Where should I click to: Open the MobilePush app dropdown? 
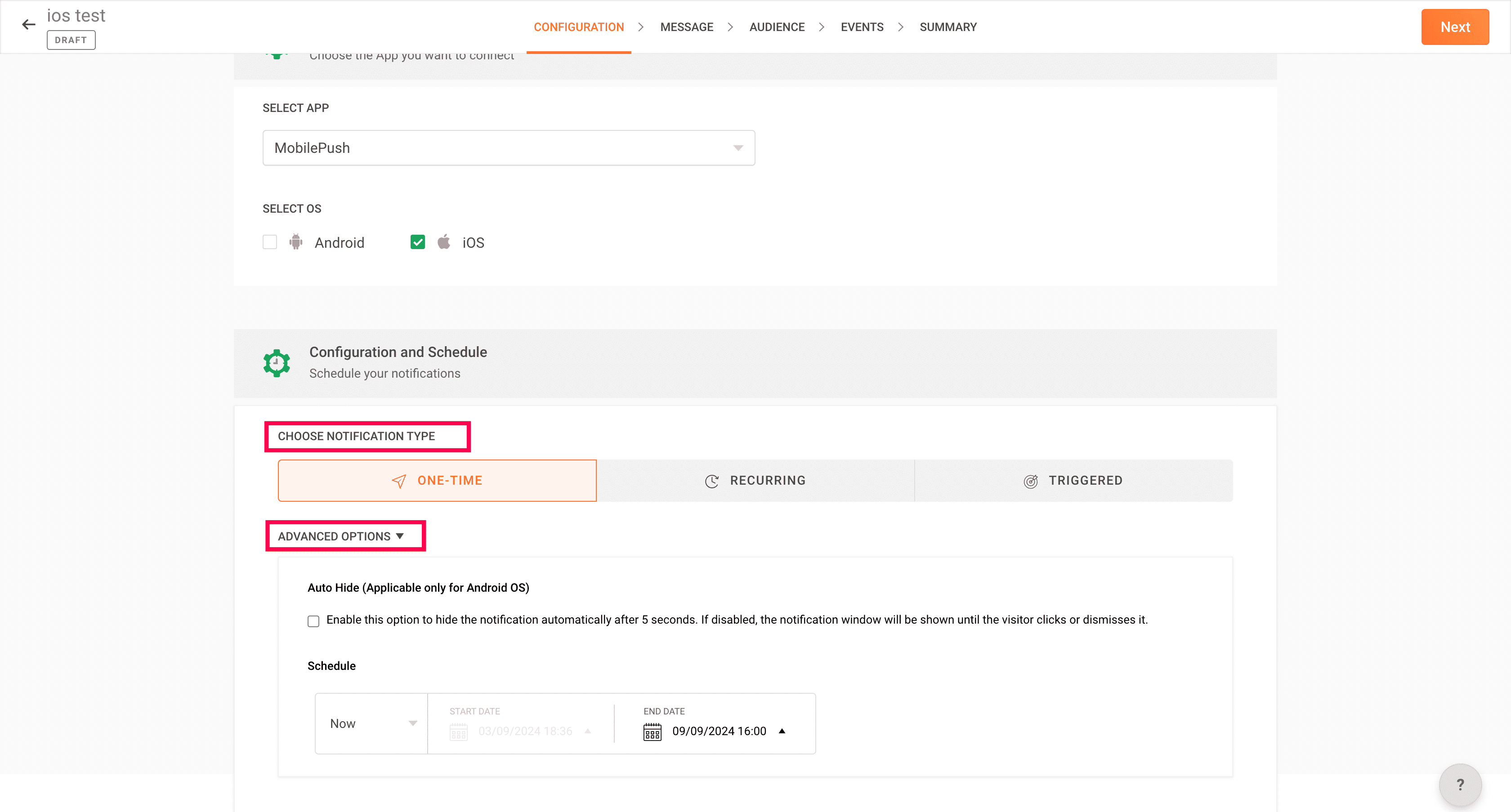point(509,148)
